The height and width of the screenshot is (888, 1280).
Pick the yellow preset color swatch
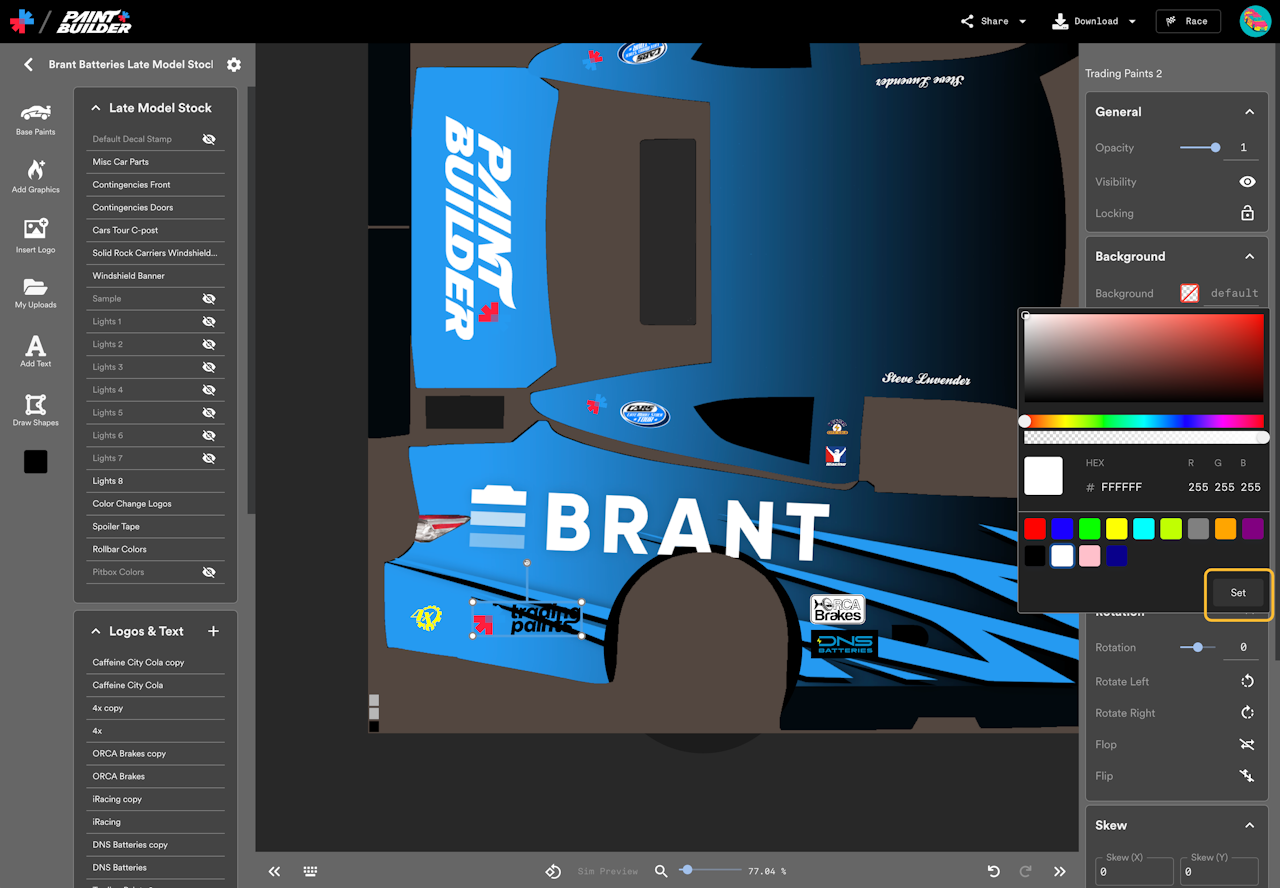click(x=1116, y=529)
